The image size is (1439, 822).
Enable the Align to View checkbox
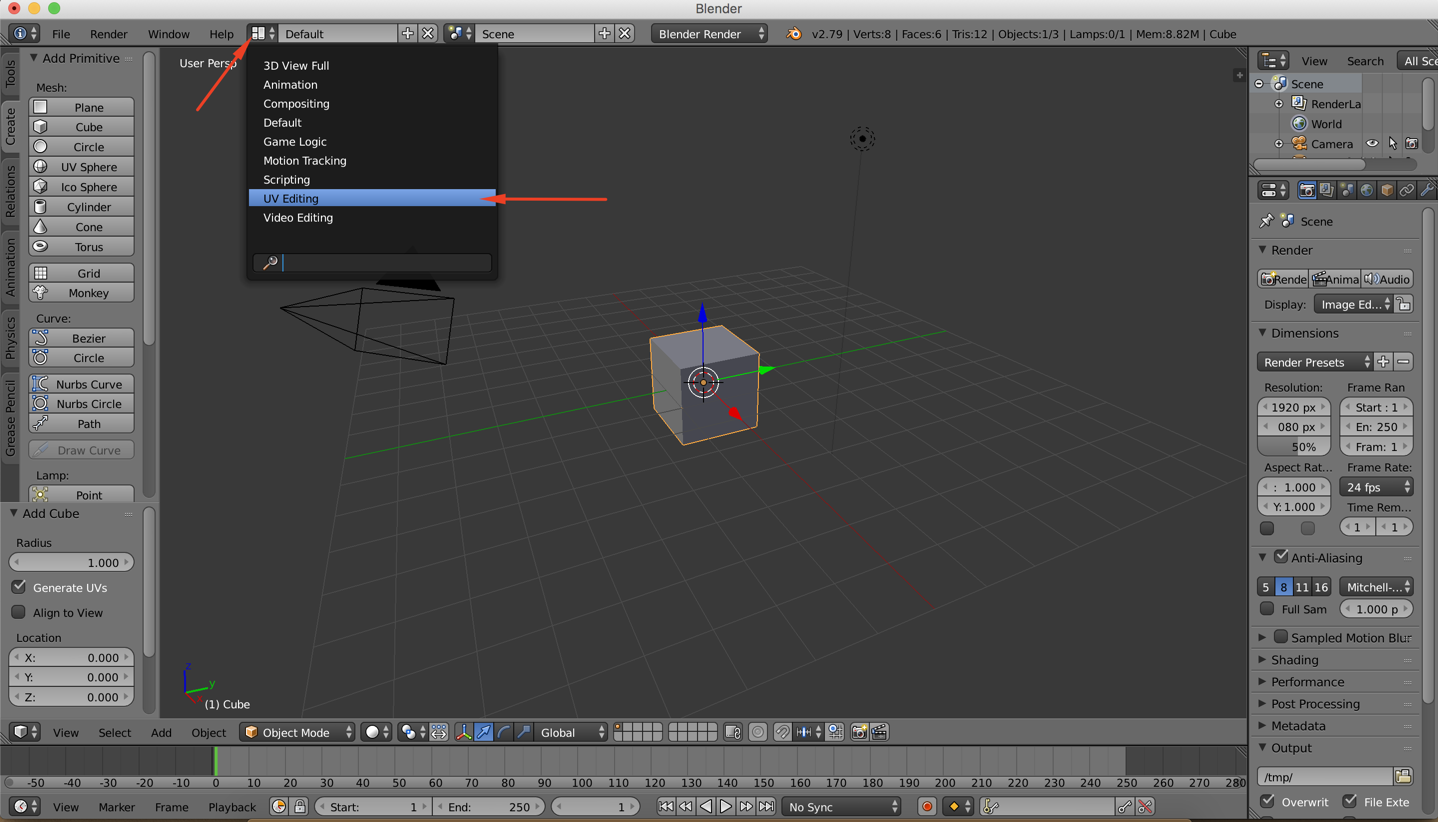pos(19,612)
